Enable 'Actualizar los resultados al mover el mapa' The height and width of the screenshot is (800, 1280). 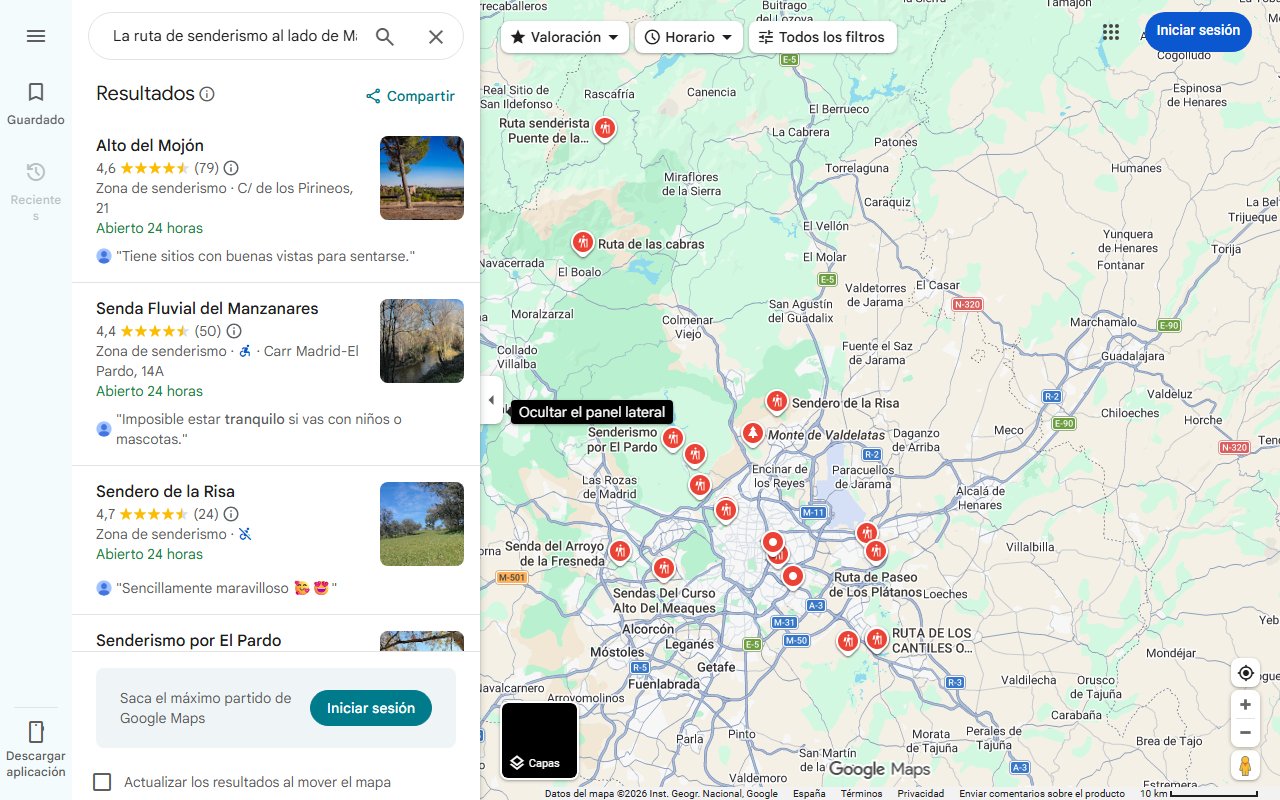[x=102, y=782]
